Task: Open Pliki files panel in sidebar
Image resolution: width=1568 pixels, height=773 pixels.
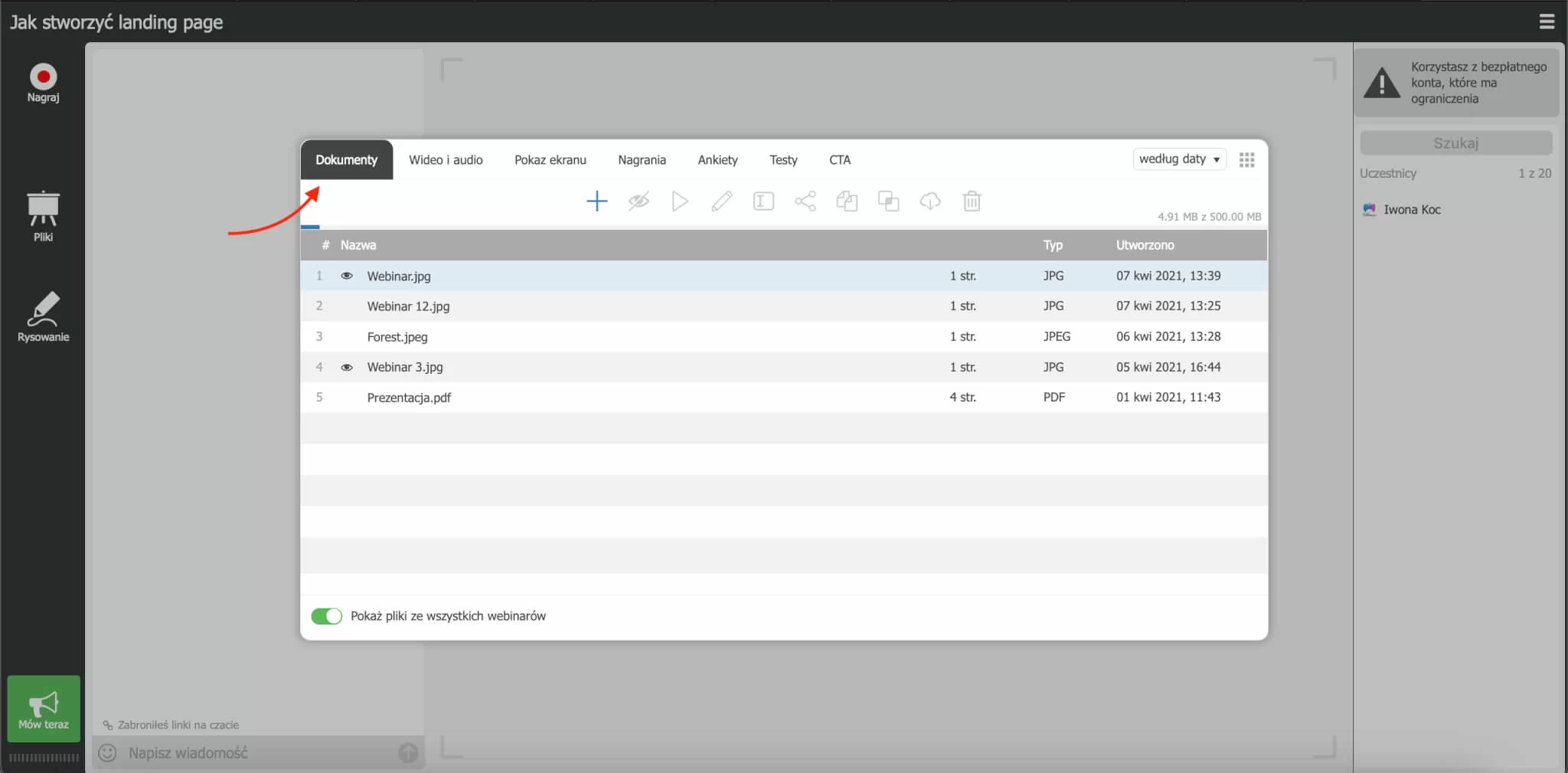Action: tap(44, 215)
